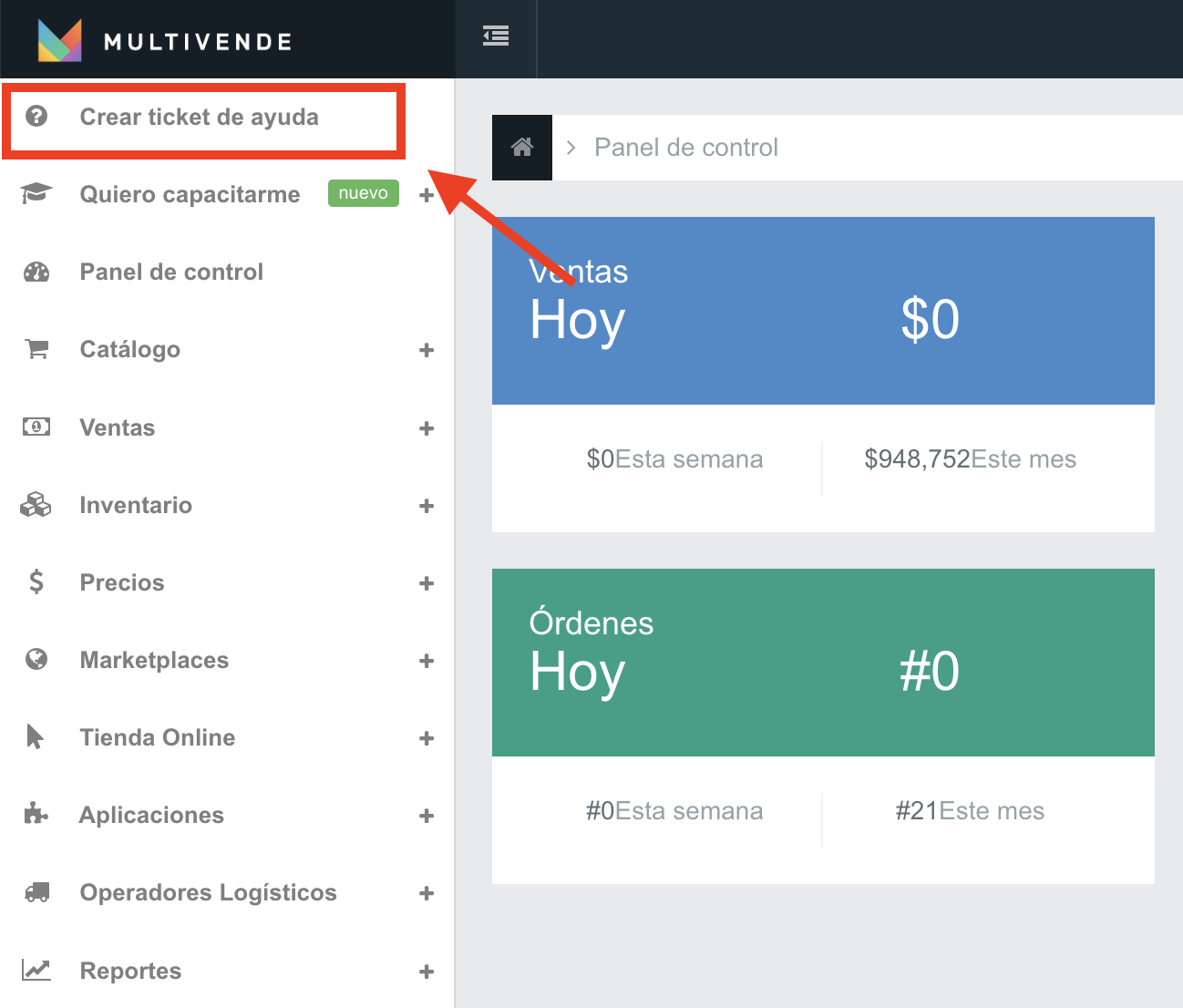Click the banknote Ventas icon in sidebar
The width and height of the screenshot is (1183, 1008).
(36, 427)
